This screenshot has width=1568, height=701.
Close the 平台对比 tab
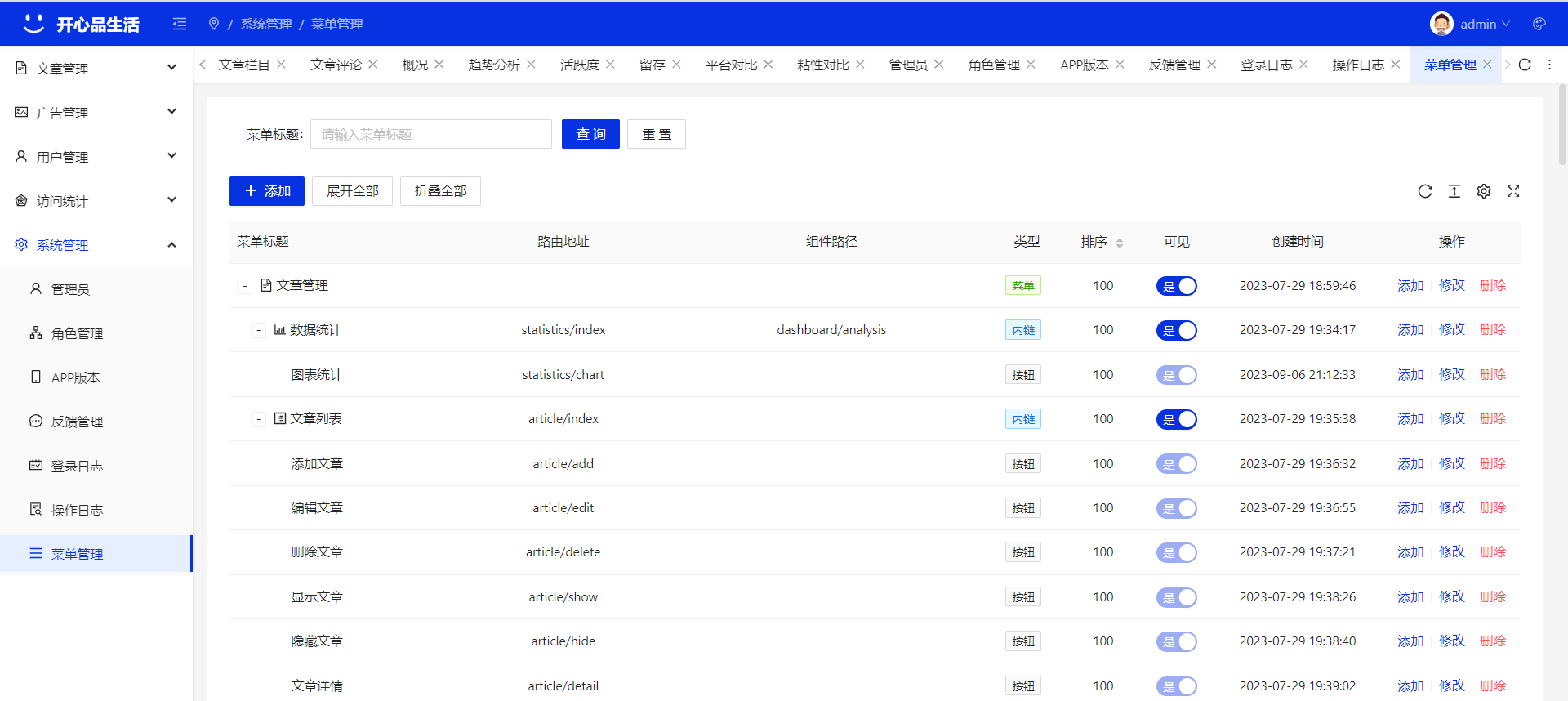coord(768,65)
